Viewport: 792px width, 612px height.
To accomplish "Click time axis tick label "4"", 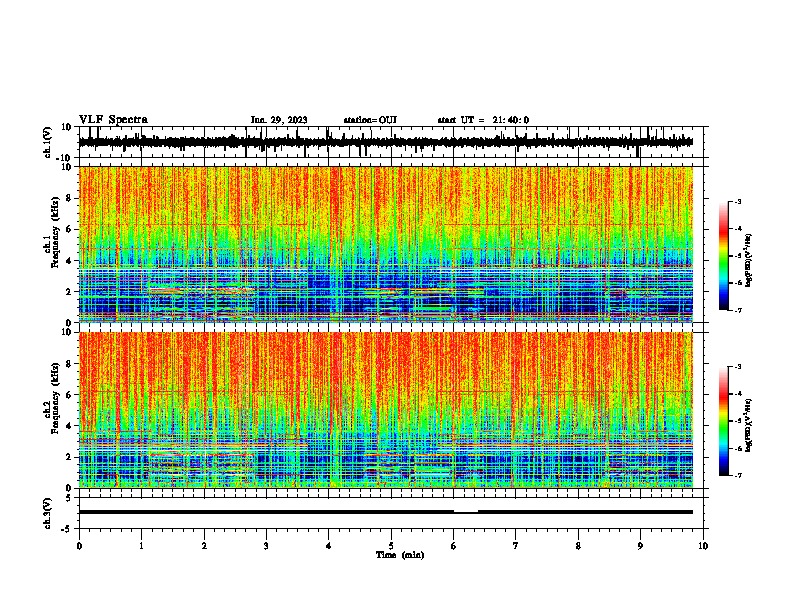I will point(329,546).
